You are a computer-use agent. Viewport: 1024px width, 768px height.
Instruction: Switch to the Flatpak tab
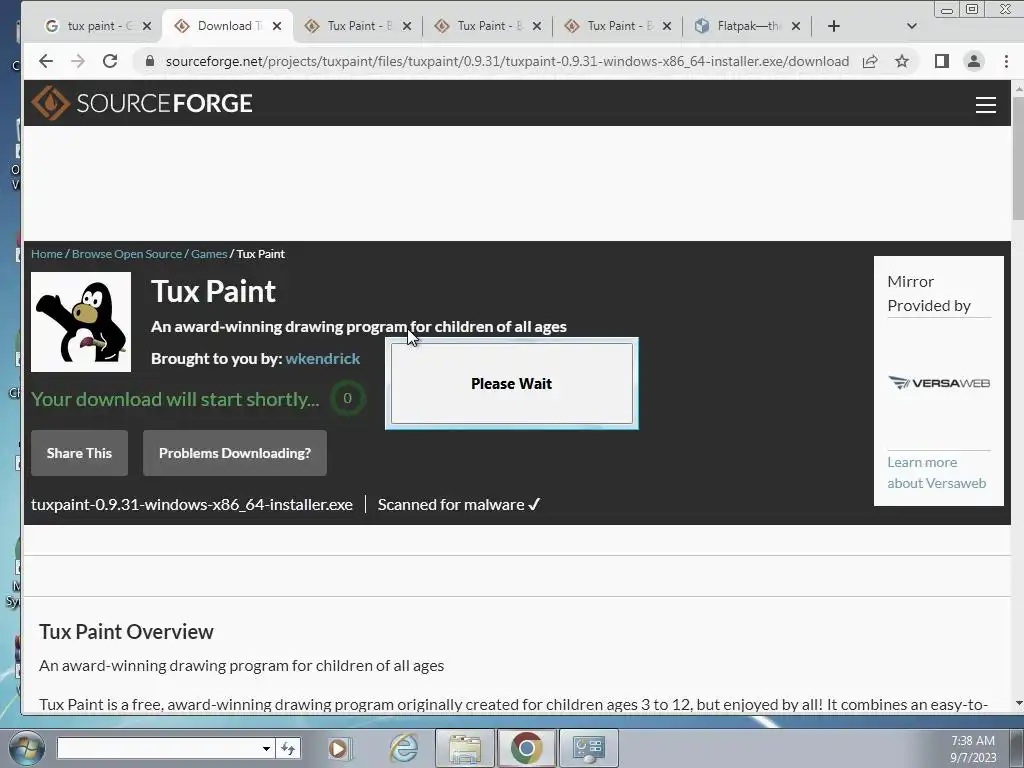[747, 26]
